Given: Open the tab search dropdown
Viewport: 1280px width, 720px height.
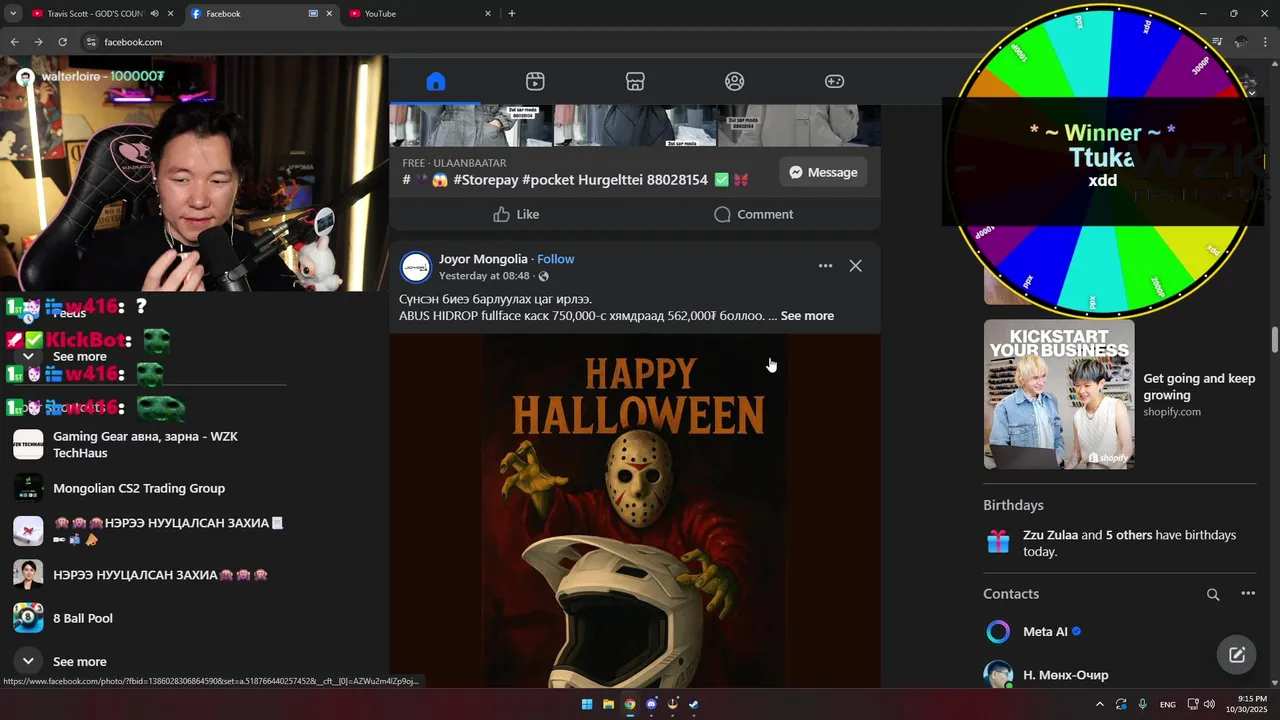Looking at the screenshot, I should (x=13, y=14).
